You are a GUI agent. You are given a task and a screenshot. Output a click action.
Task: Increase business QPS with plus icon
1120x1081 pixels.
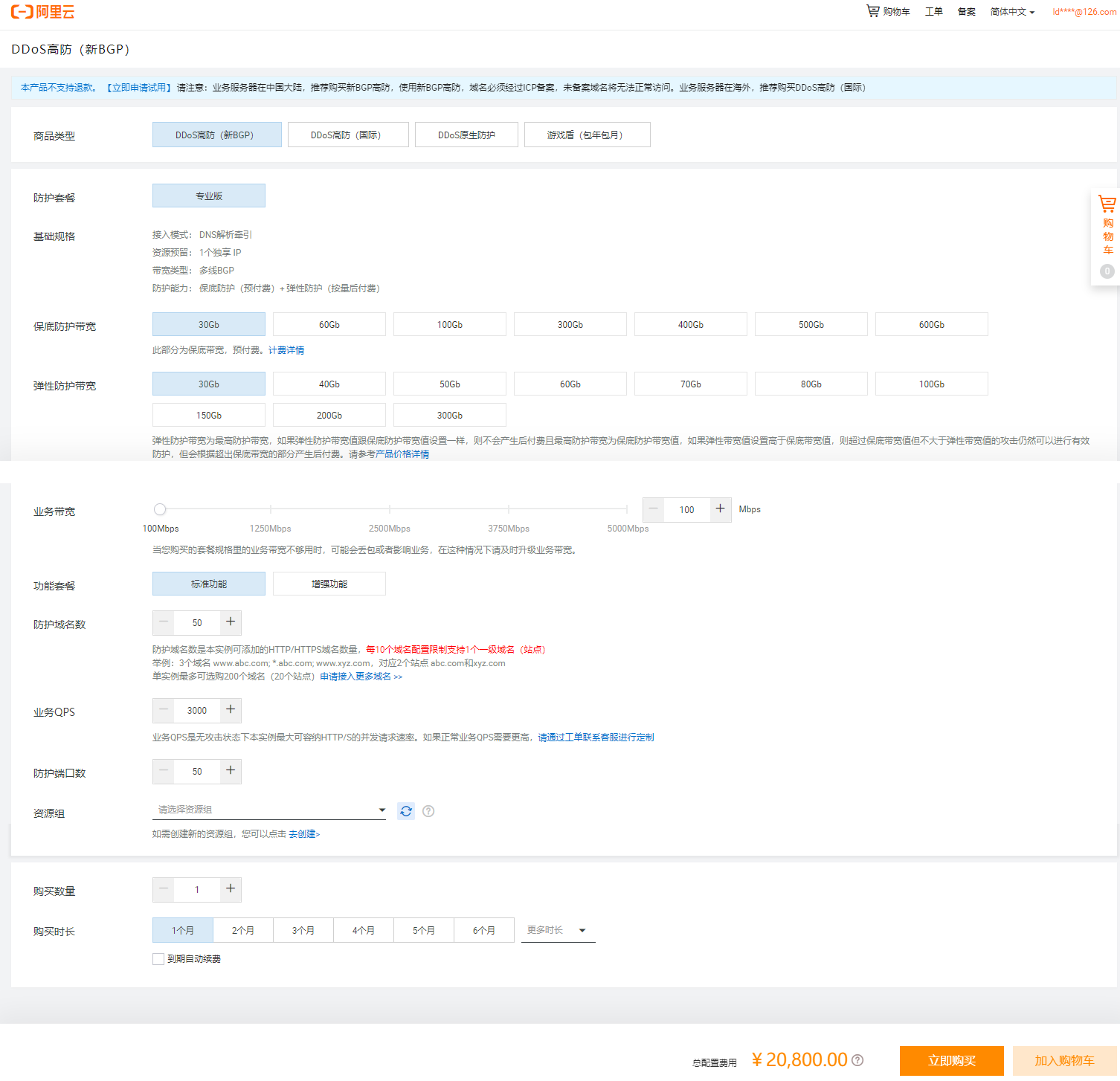pos(231,710)
